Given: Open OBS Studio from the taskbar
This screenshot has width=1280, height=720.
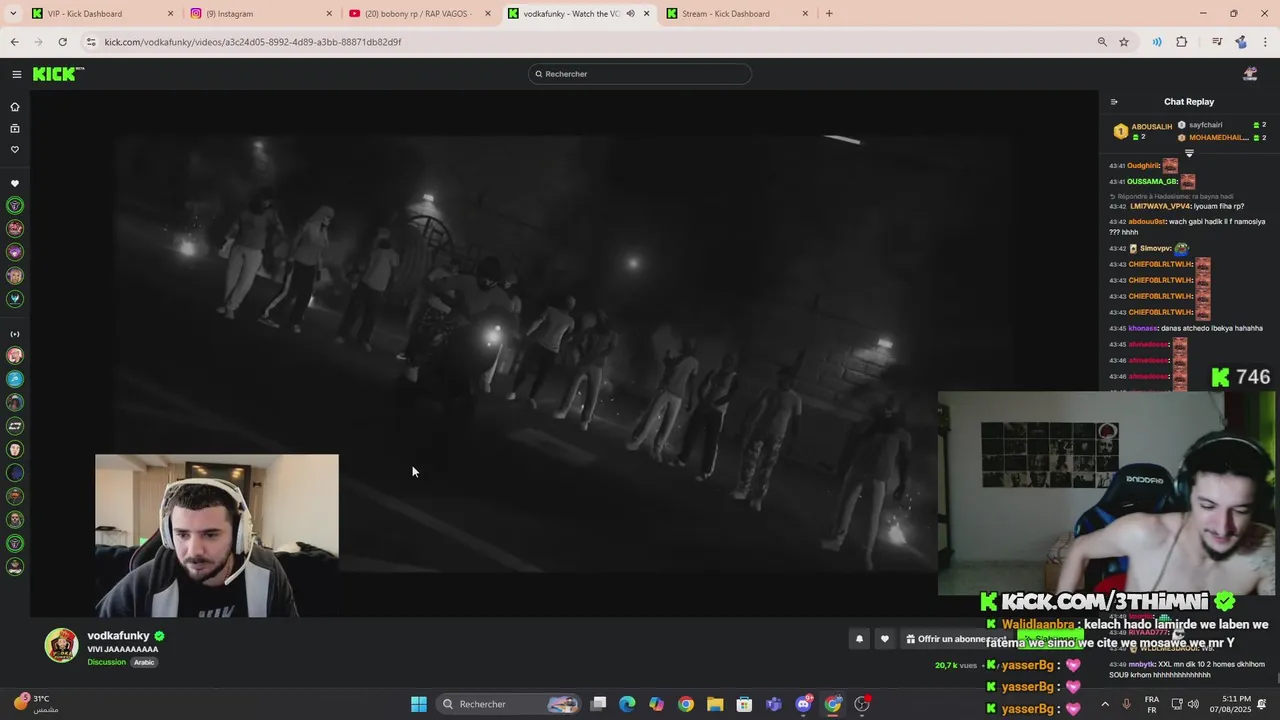Looking at the screenshot, I should click(x=862, y=704).
